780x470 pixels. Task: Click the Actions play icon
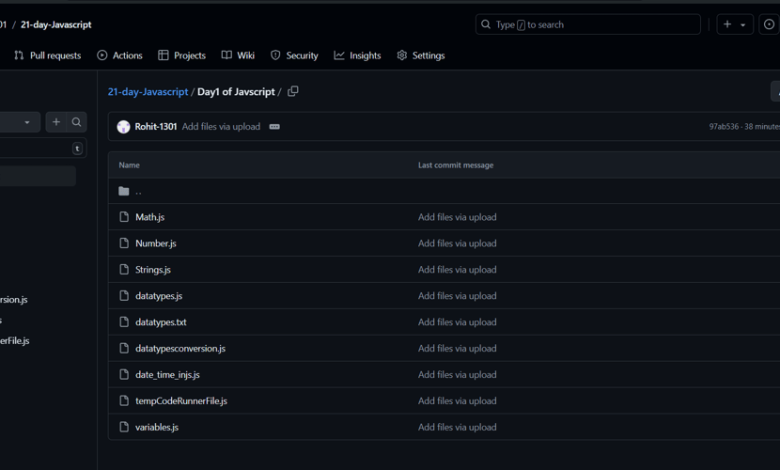(x=102, y=55)
